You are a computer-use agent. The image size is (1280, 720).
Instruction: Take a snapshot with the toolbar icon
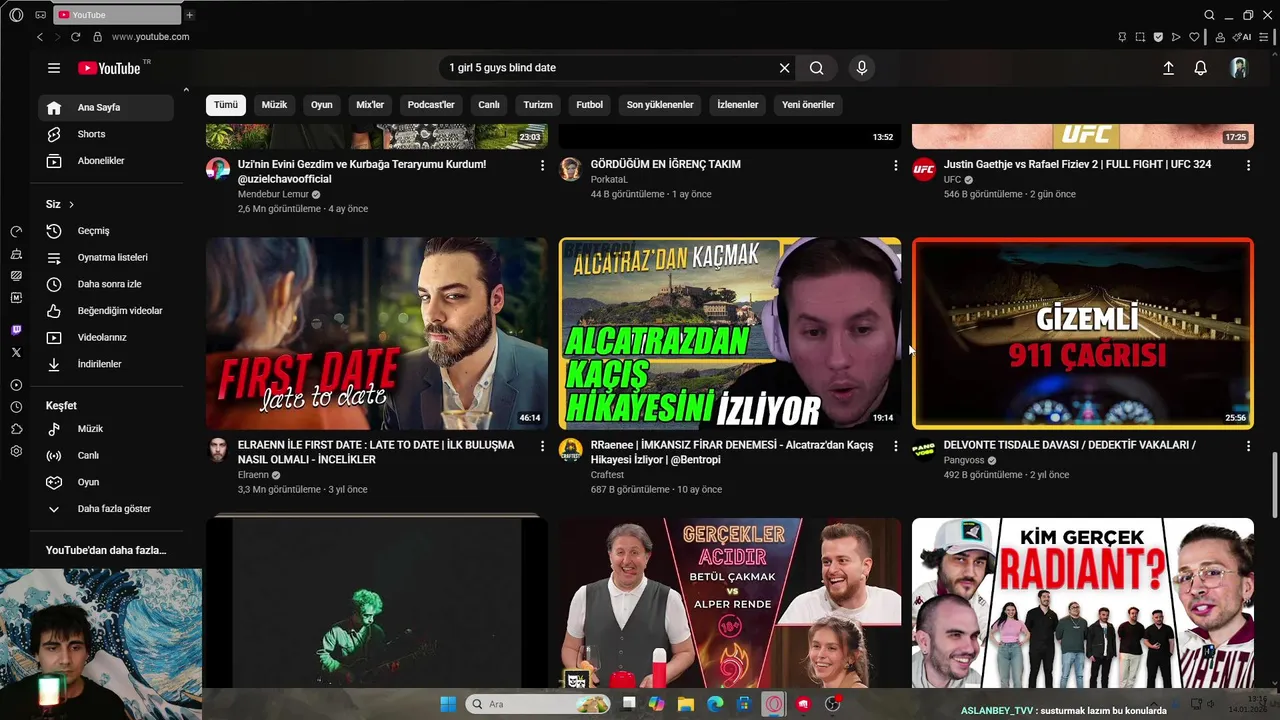[1140, 37]
